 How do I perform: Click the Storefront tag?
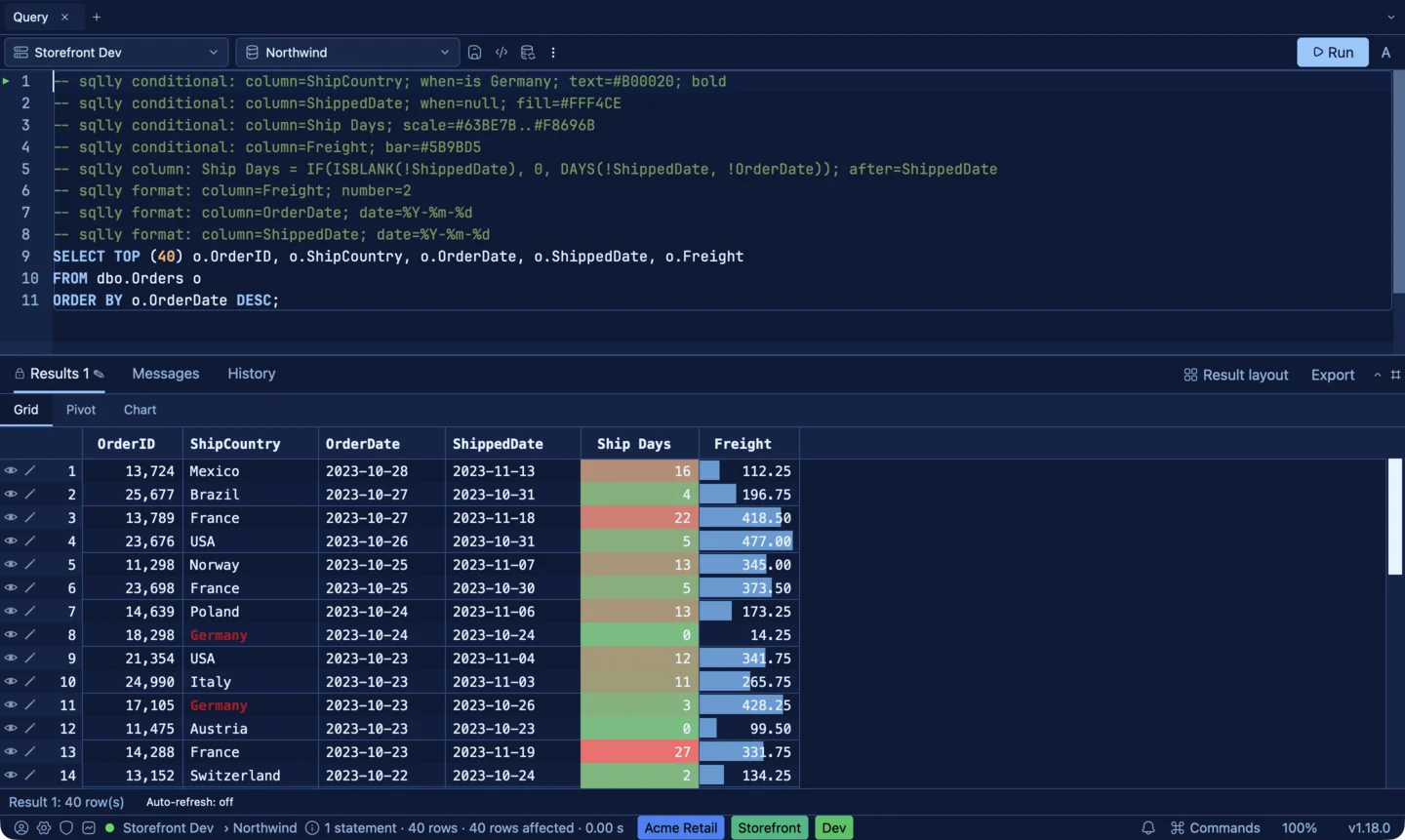coord(770,827)
